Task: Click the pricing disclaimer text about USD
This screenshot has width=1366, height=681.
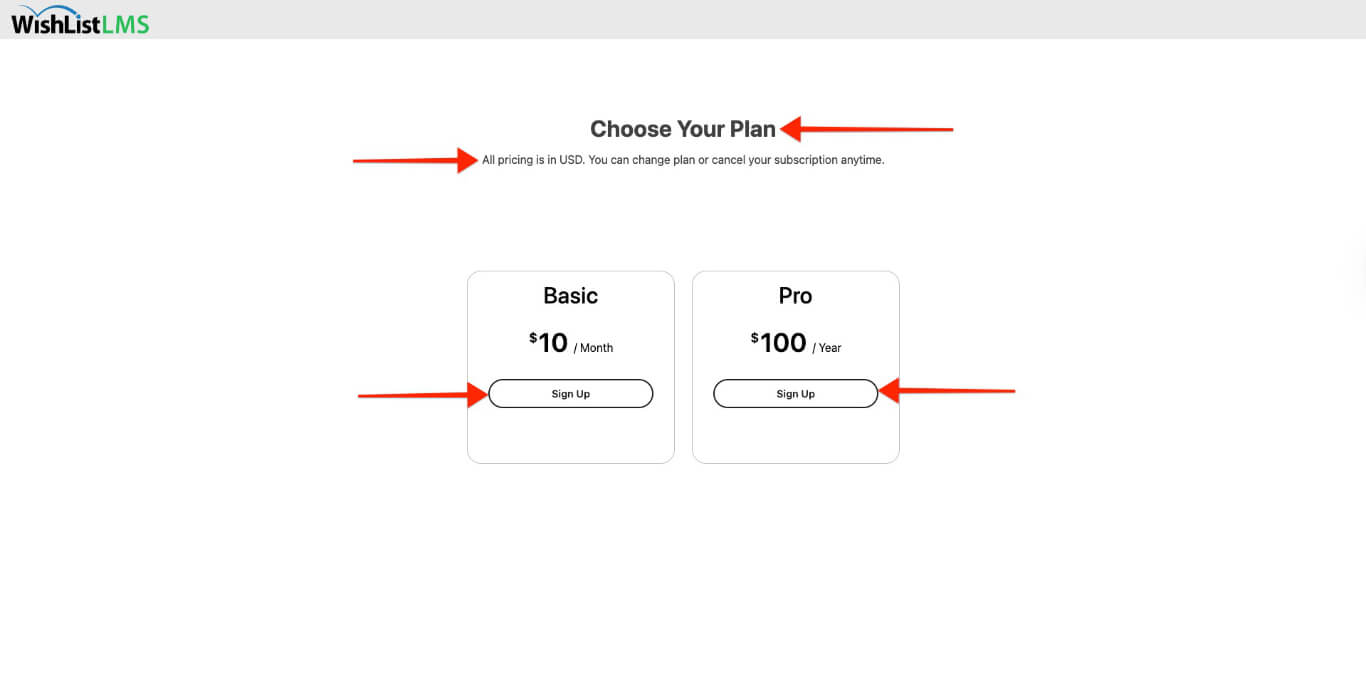Action: tap(683, 159)
